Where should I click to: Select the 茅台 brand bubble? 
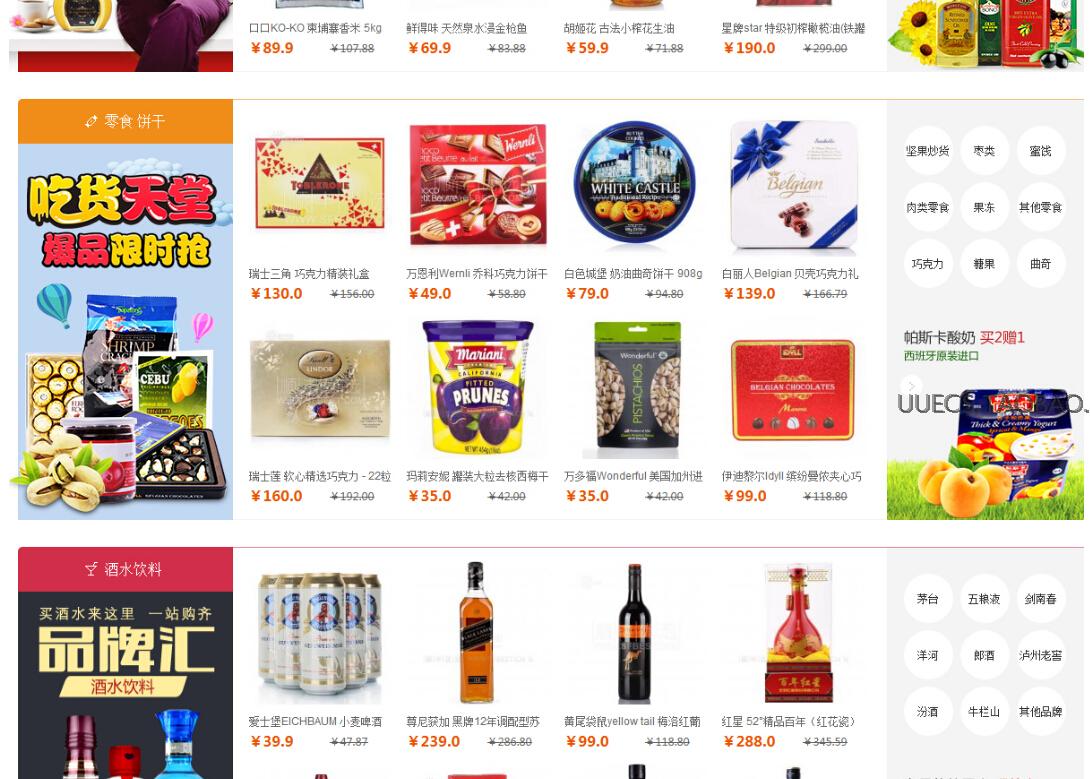tap(927, 599)
